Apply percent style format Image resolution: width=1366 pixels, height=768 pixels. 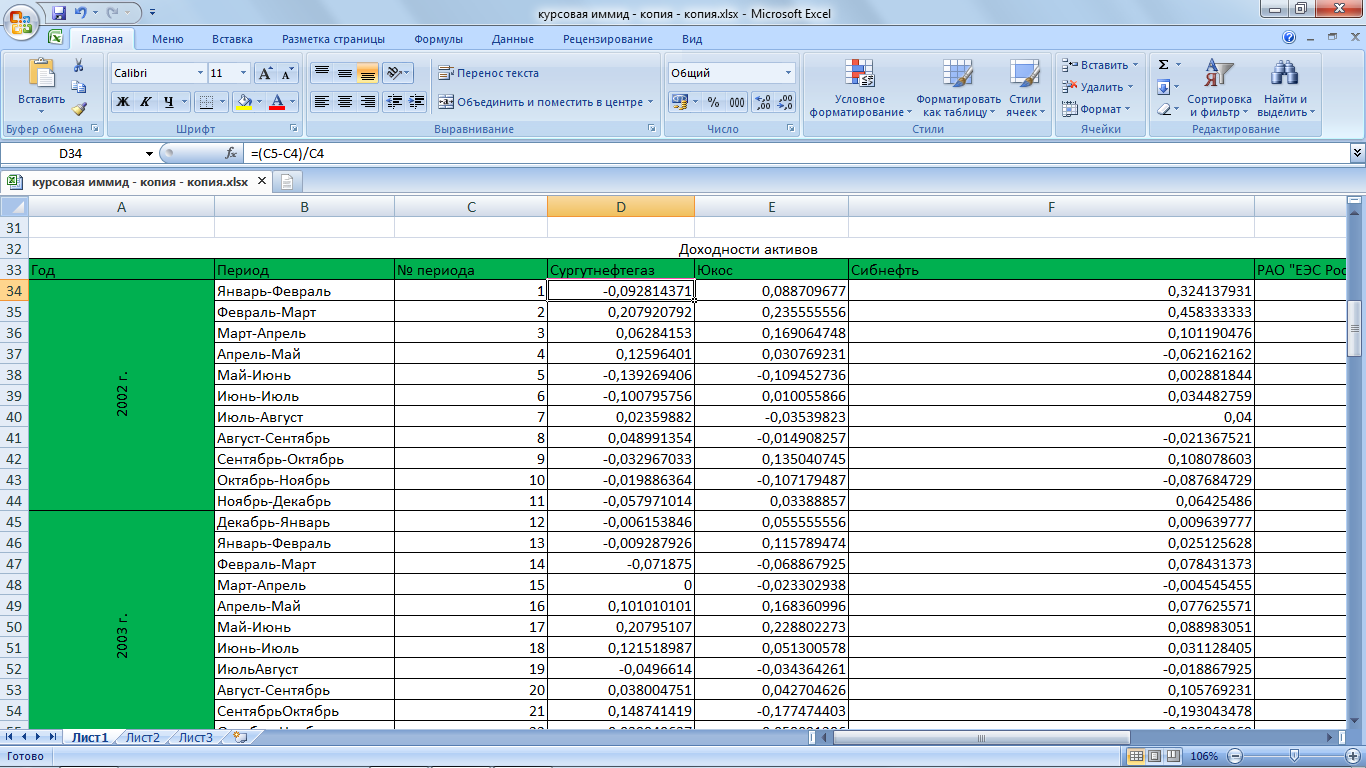713,101
